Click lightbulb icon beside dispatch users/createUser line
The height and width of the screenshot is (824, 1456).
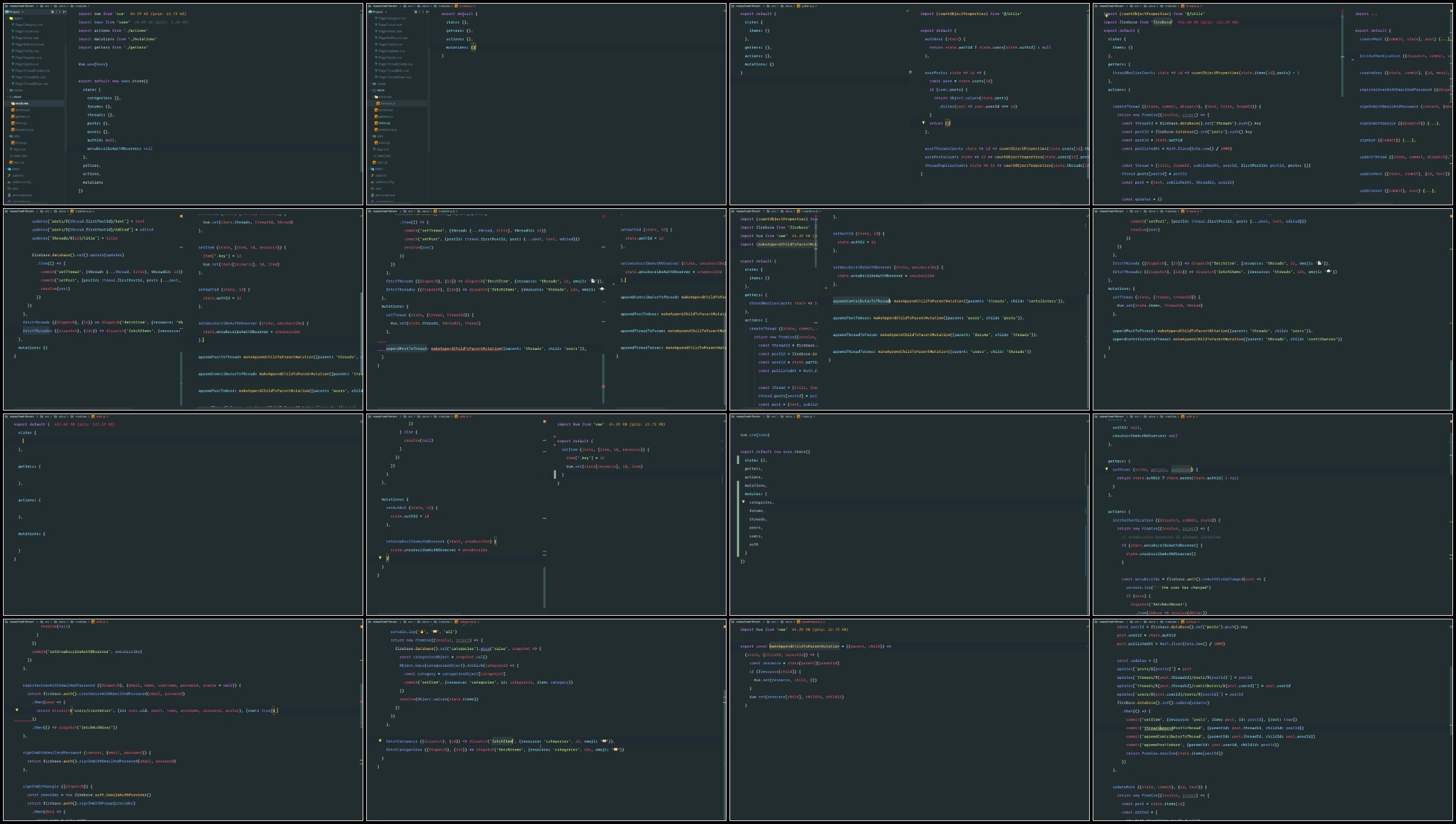pos(17,710)
